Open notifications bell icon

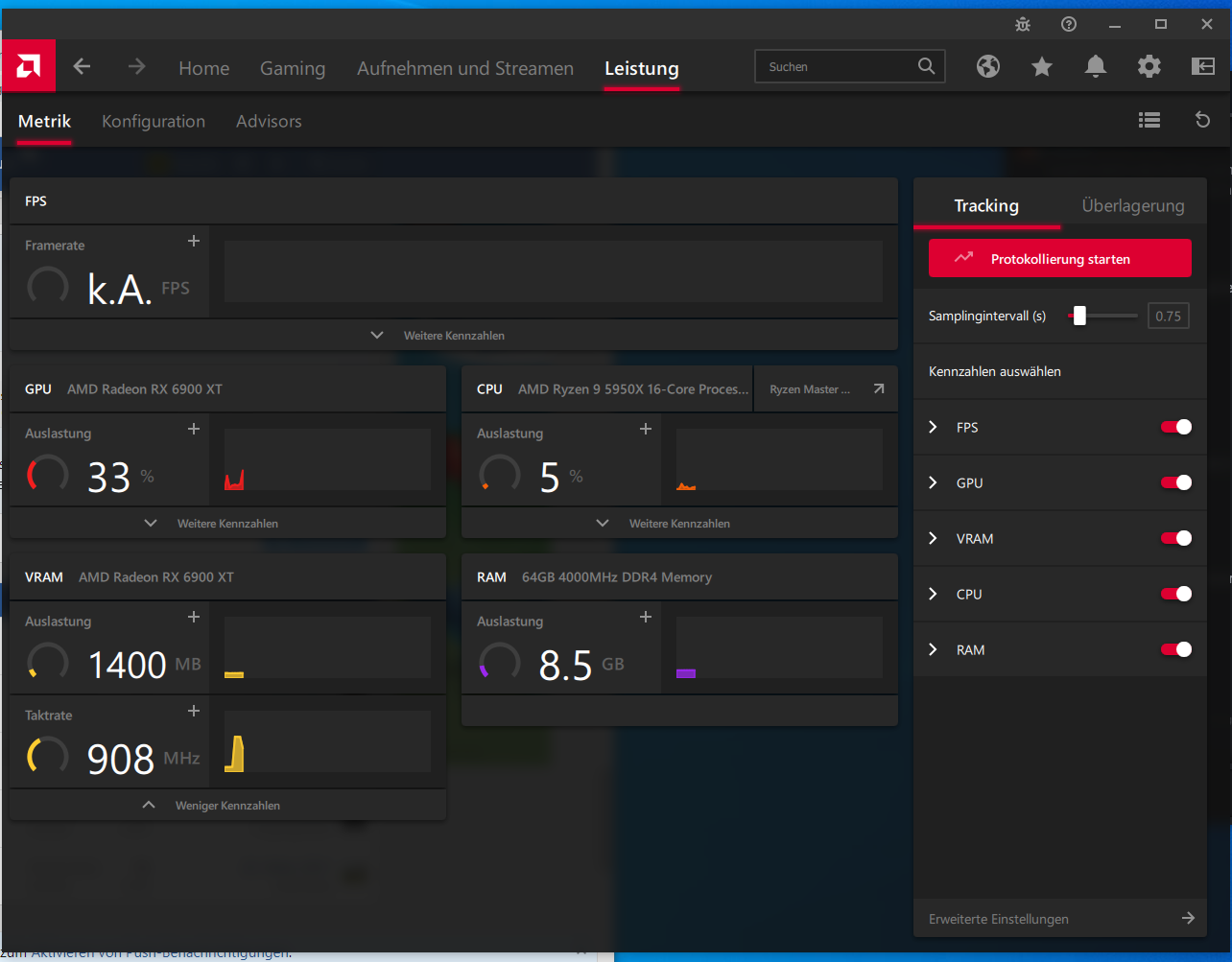click(x=1096, y=66)
